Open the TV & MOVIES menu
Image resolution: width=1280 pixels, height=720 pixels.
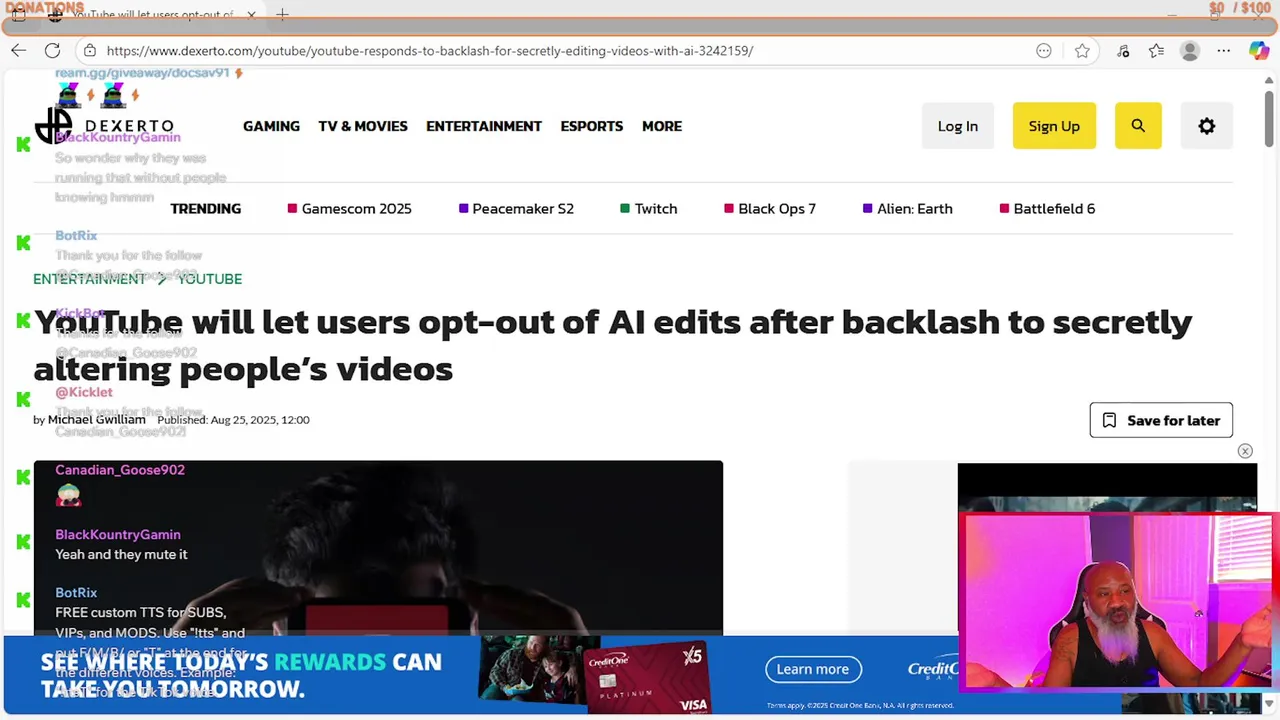click(363, 126)
